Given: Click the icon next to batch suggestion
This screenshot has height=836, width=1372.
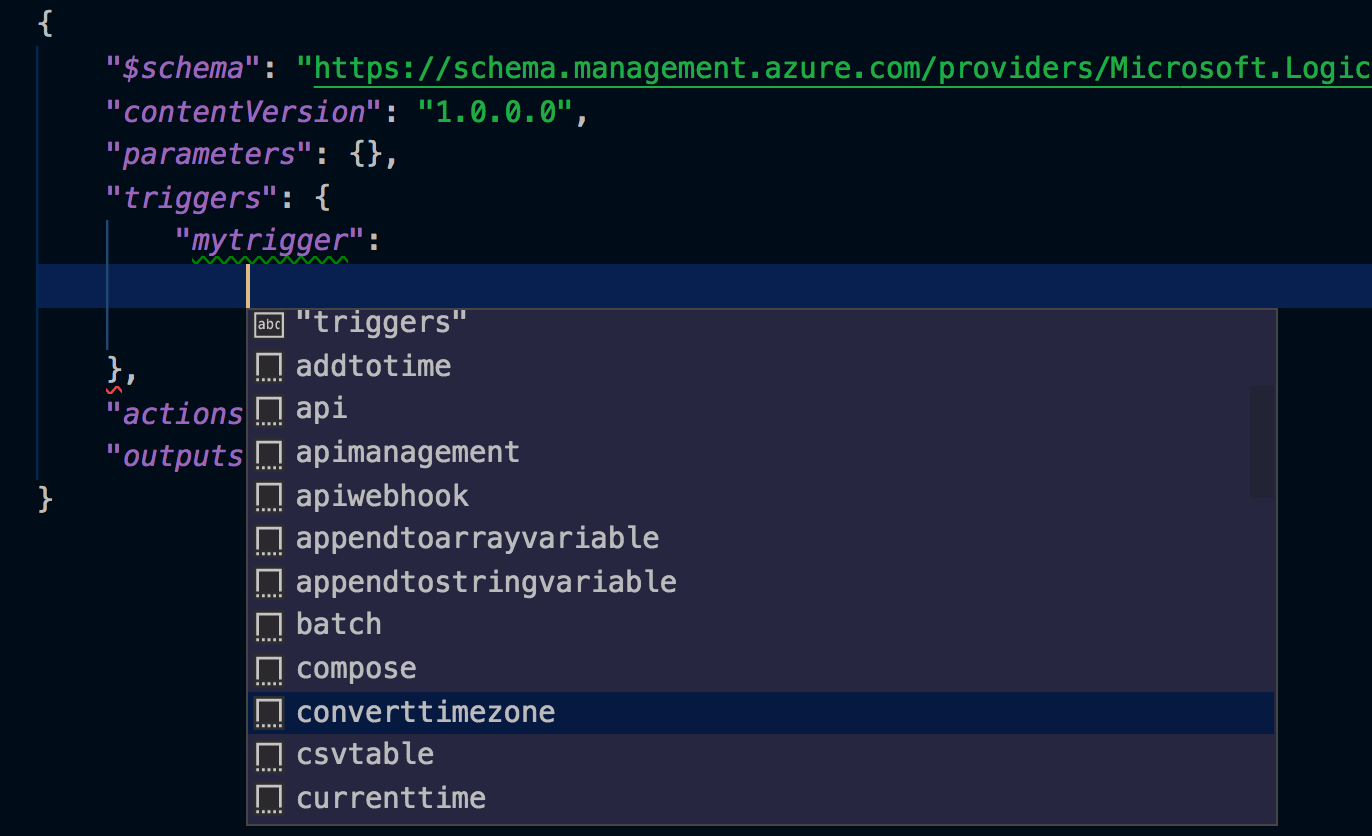Looking at the screenshot, I should [x=268, y=626].
